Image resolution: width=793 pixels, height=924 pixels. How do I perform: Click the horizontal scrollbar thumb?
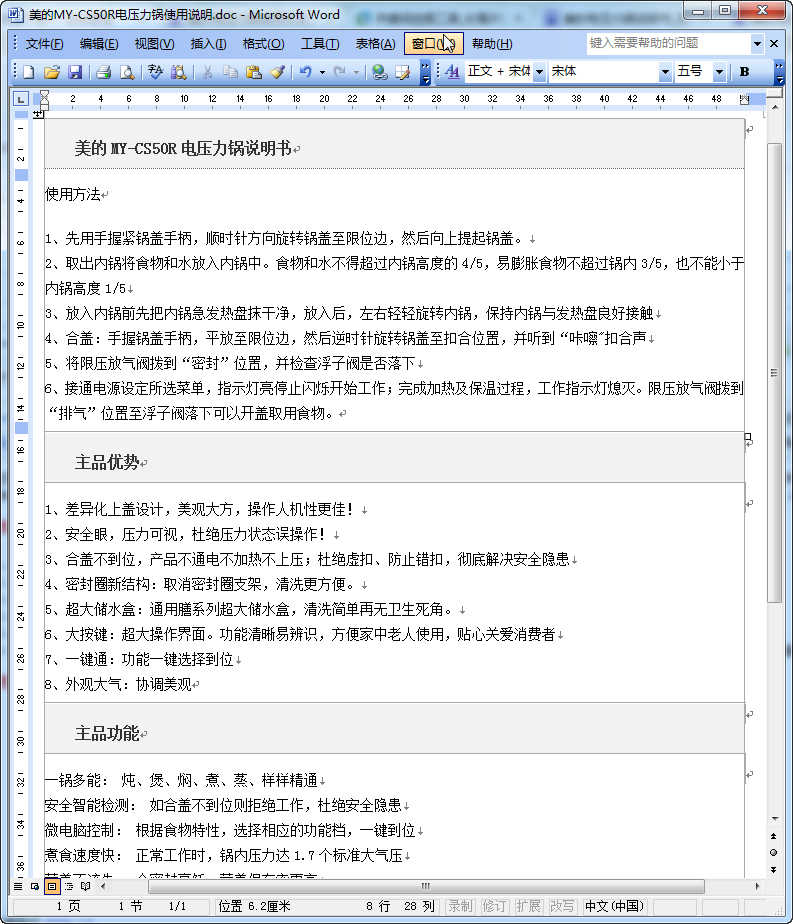(426, 886)
